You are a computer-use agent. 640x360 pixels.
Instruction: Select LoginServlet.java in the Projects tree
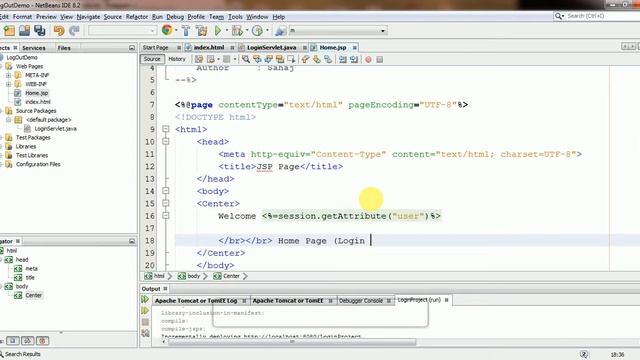coord(55,129)
